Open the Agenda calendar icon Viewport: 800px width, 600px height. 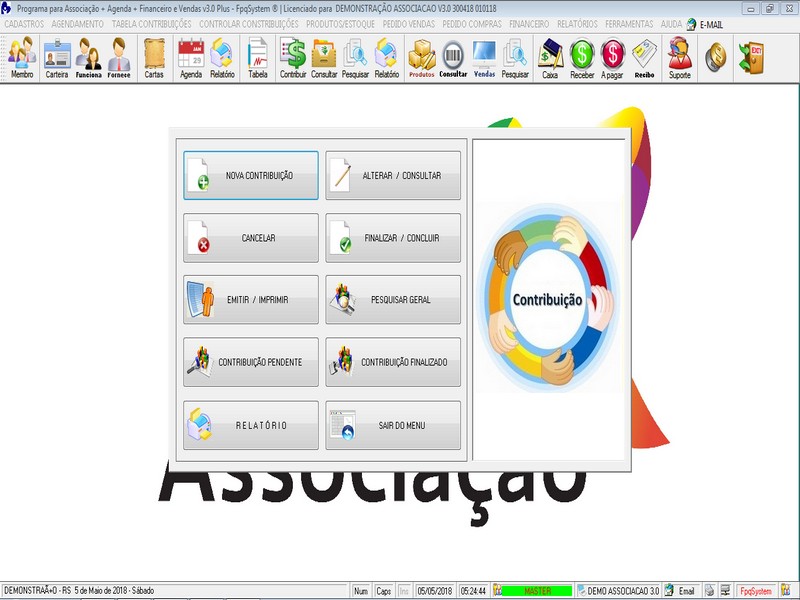pyautogui.click(x=191, y=58)
